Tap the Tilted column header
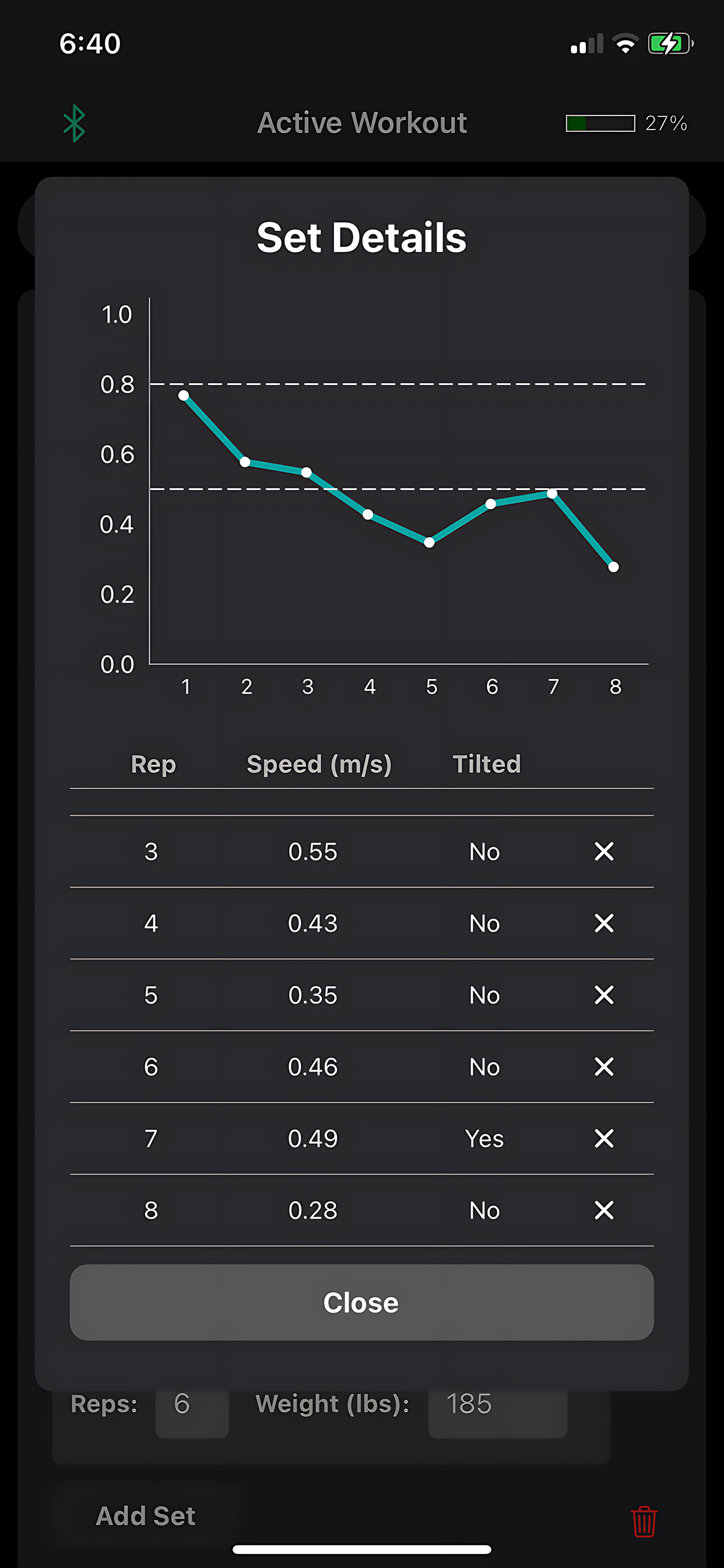This screenshot has width=724, height=1568. (487, 764)
